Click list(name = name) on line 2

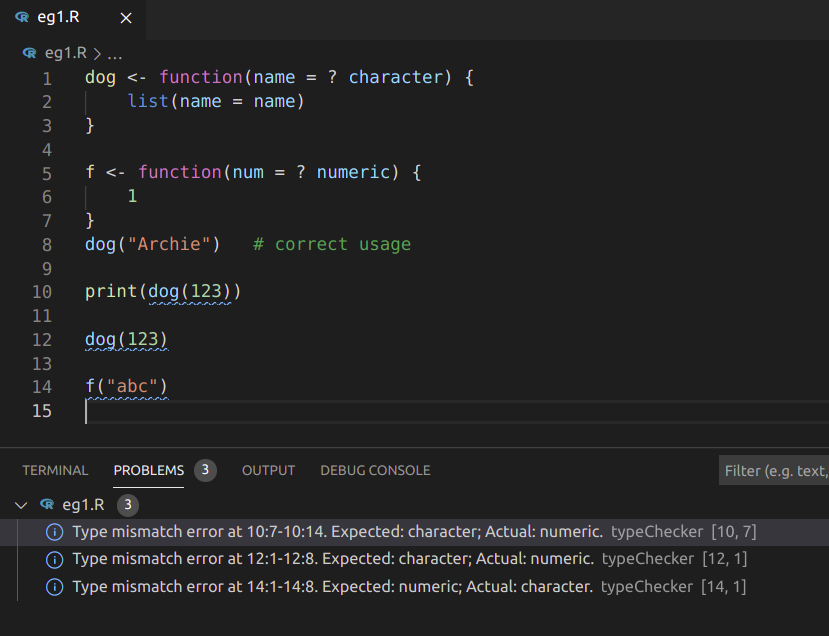pos(216,101)
